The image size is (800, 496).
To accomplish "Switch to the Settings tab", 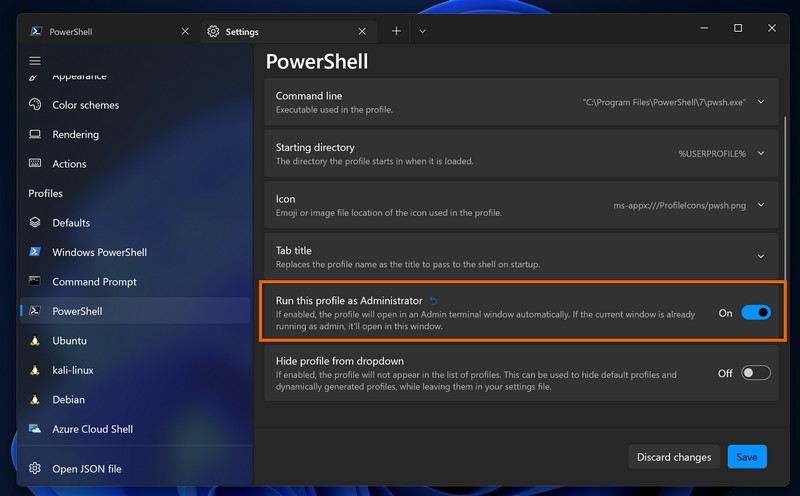I will point(289,32).
